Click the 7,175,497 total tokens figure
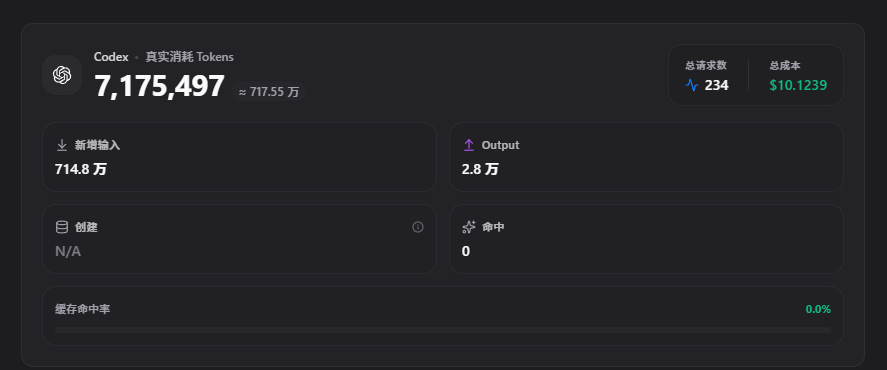Viewport: 887px width, 370px height. pyautogui.click(x=160, y=87)
